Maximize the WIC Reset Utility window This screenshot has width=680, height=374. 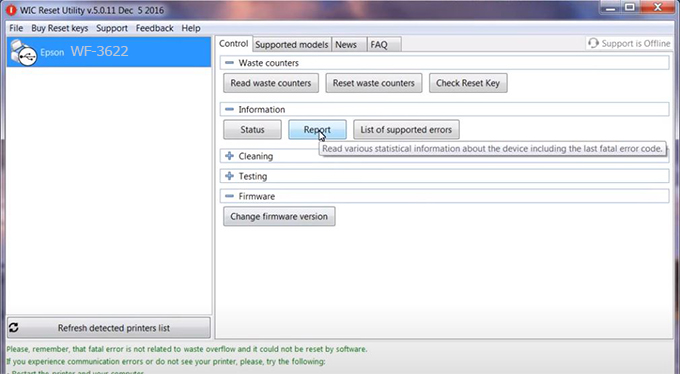(x=630, y=7)
